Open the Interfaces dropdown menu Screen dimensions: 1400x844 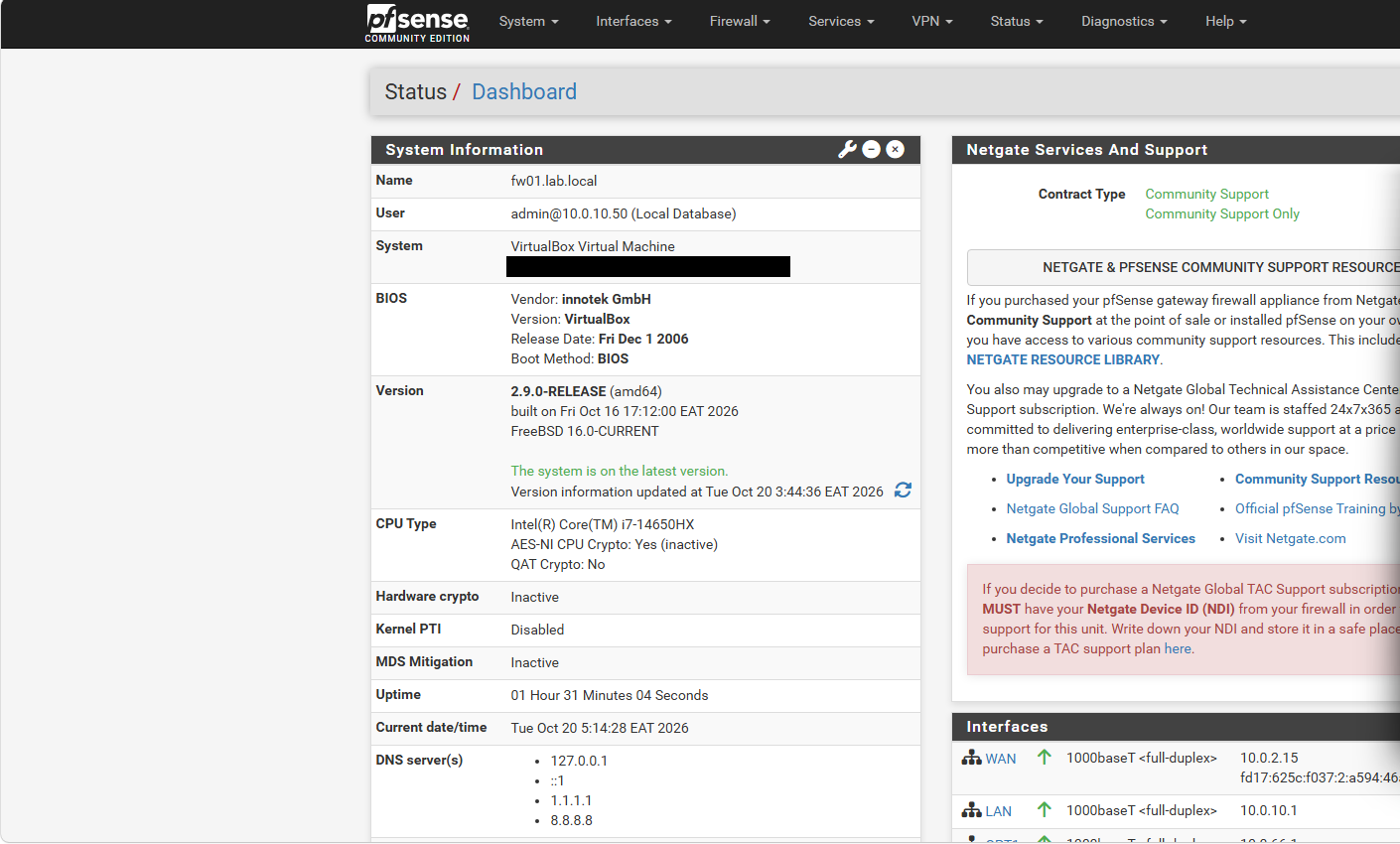(633, 21)
